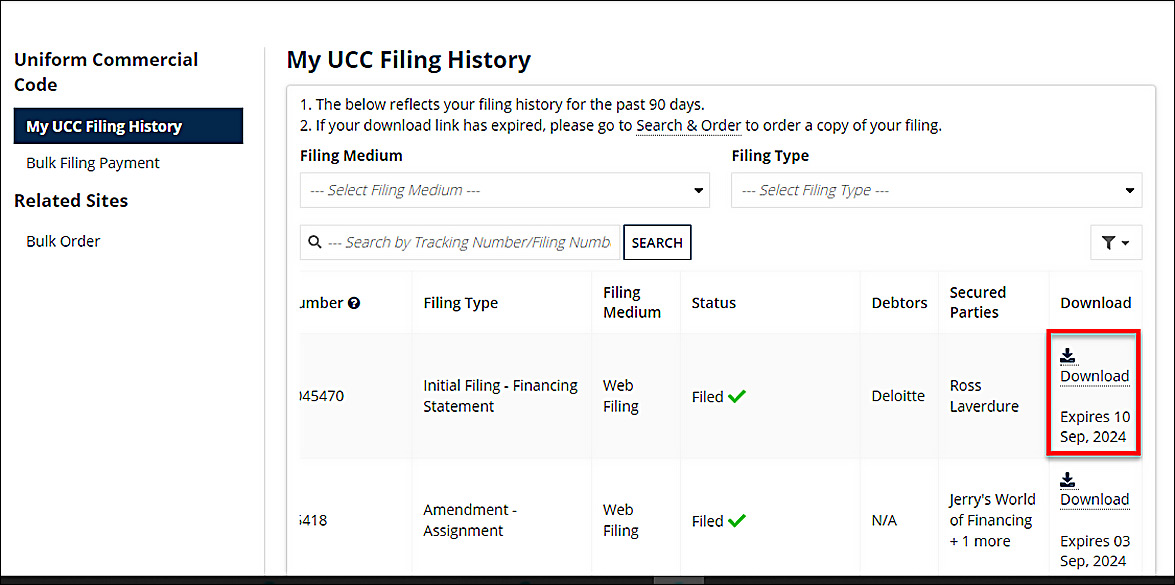Expand the Select Filing Type dropdown

936,190
